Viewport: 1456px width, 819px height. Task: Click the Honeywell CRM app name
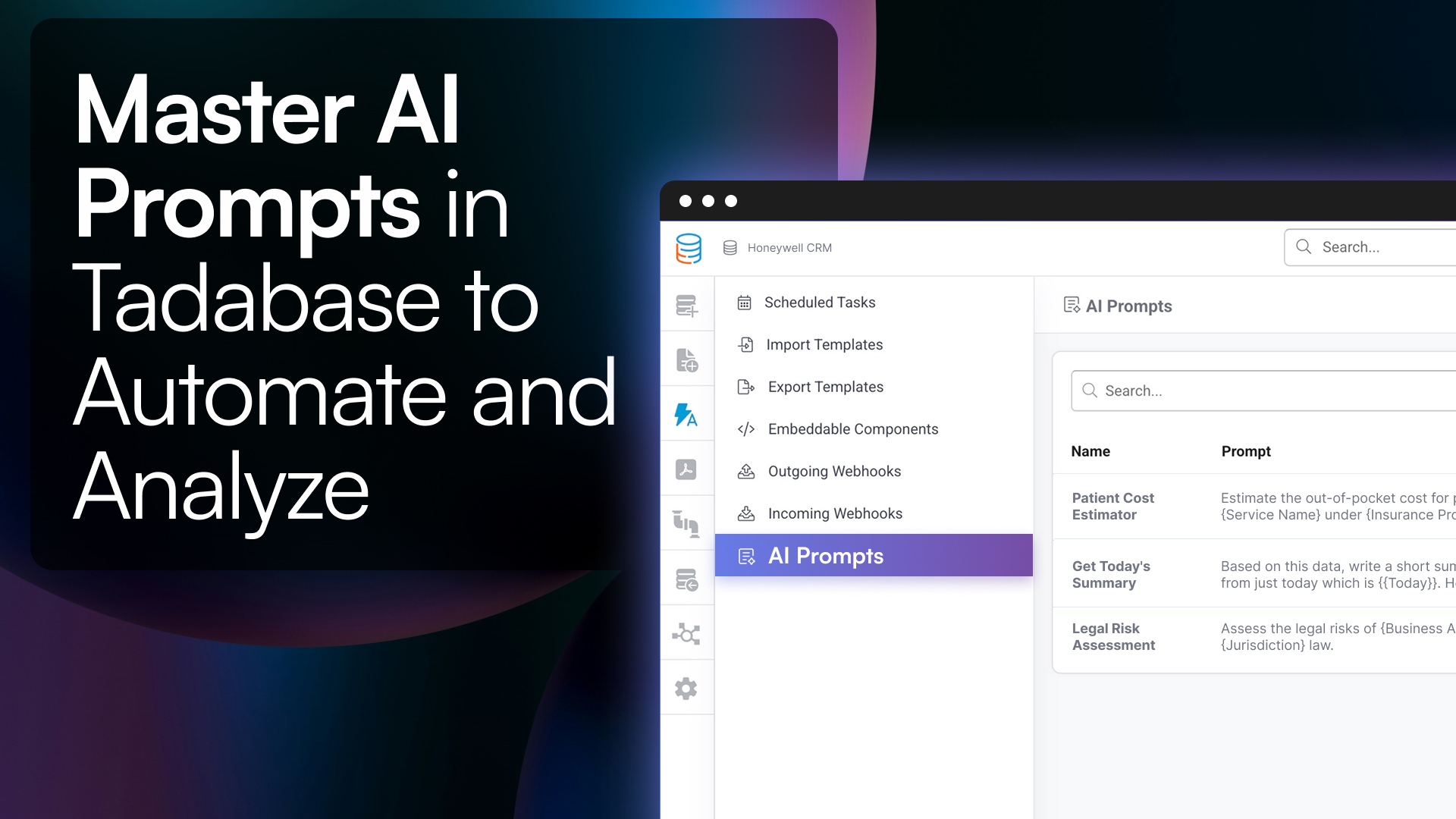pos(789,248)
